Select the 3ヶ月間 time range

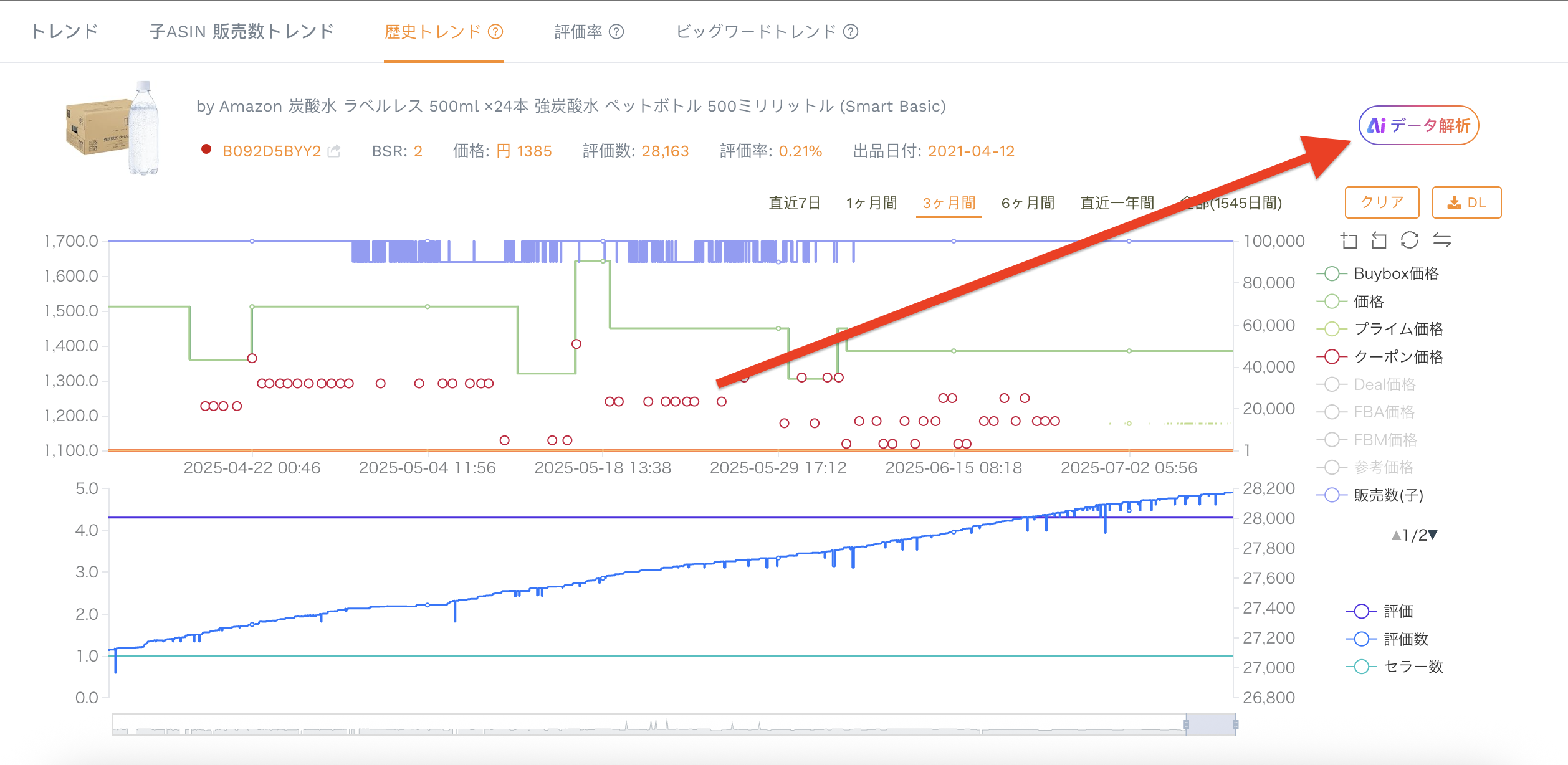[949, 203]
